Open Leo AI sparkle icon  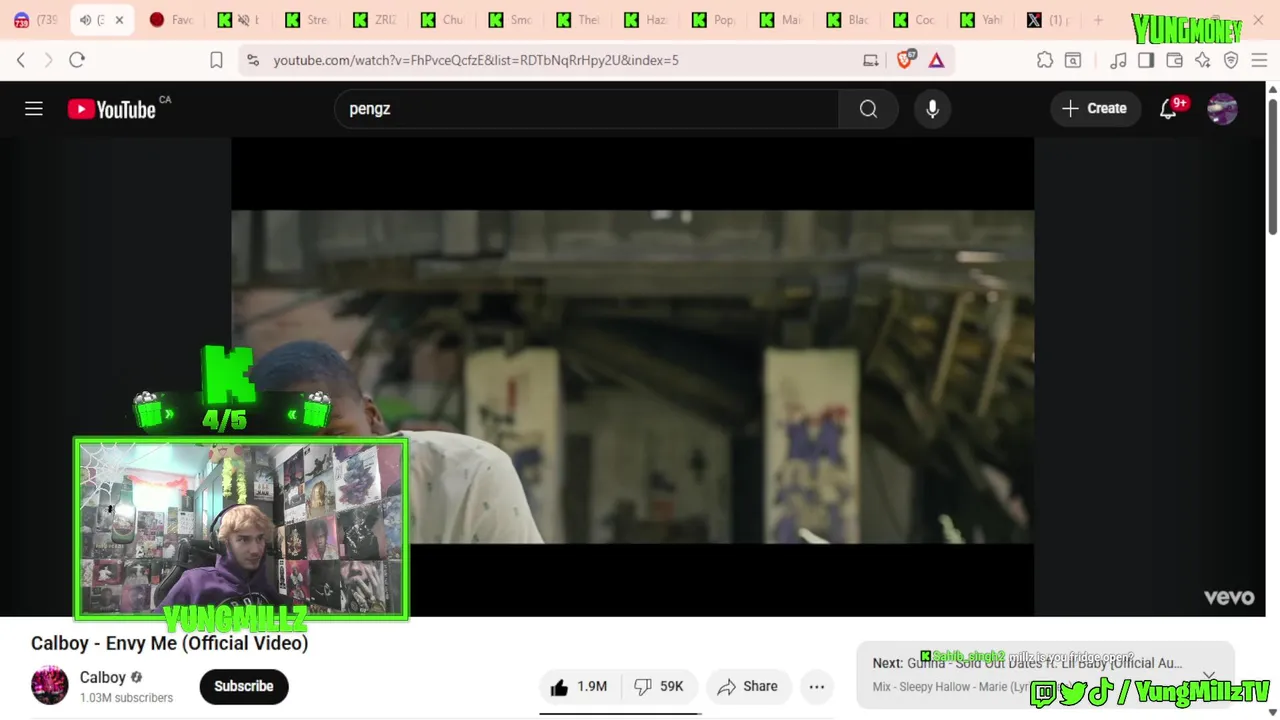point(1203,60)
